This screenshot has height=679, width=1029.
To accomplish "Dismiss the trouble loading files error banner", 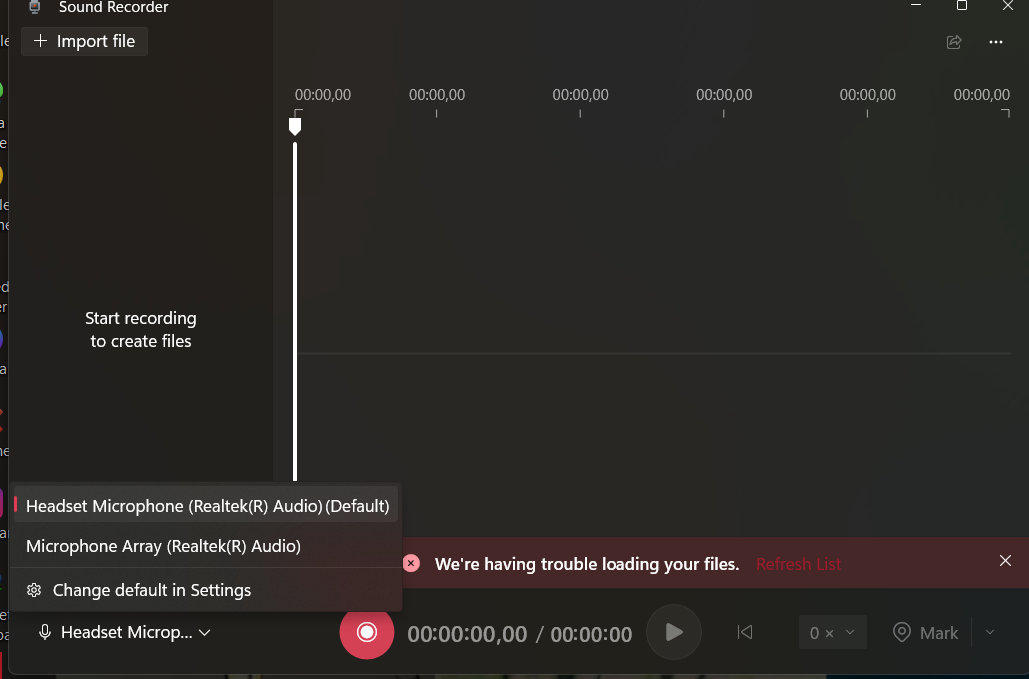I will coord(1005,561).
